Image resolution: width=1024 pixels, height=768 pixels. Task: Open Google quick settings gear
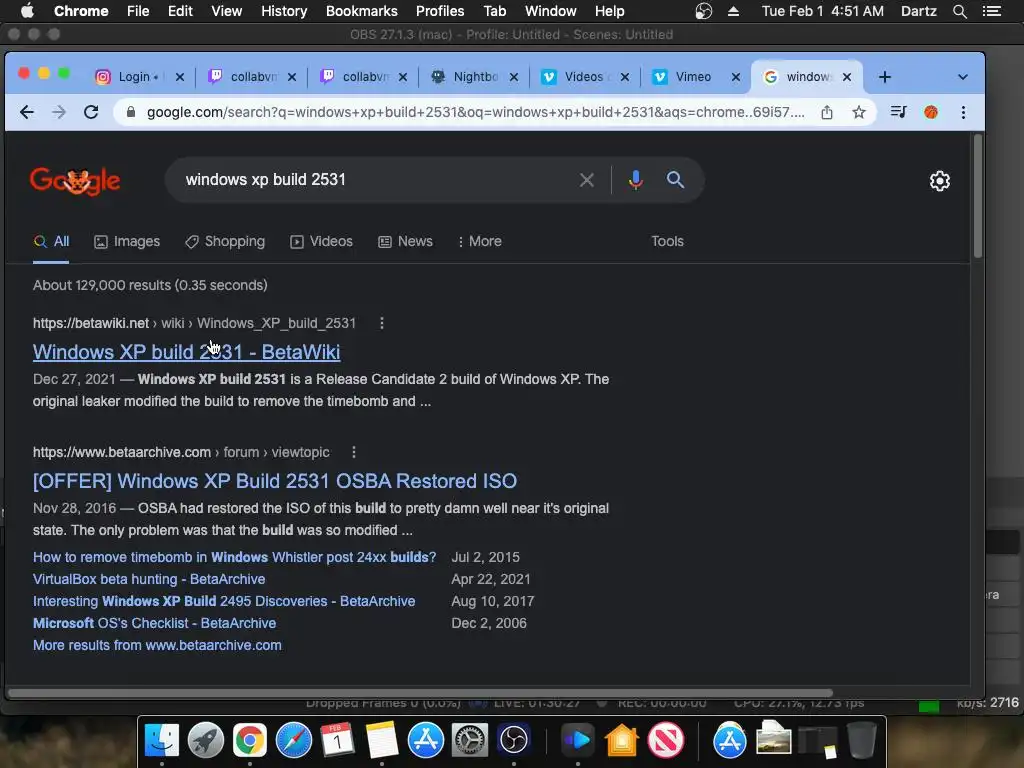coord(940,181)
